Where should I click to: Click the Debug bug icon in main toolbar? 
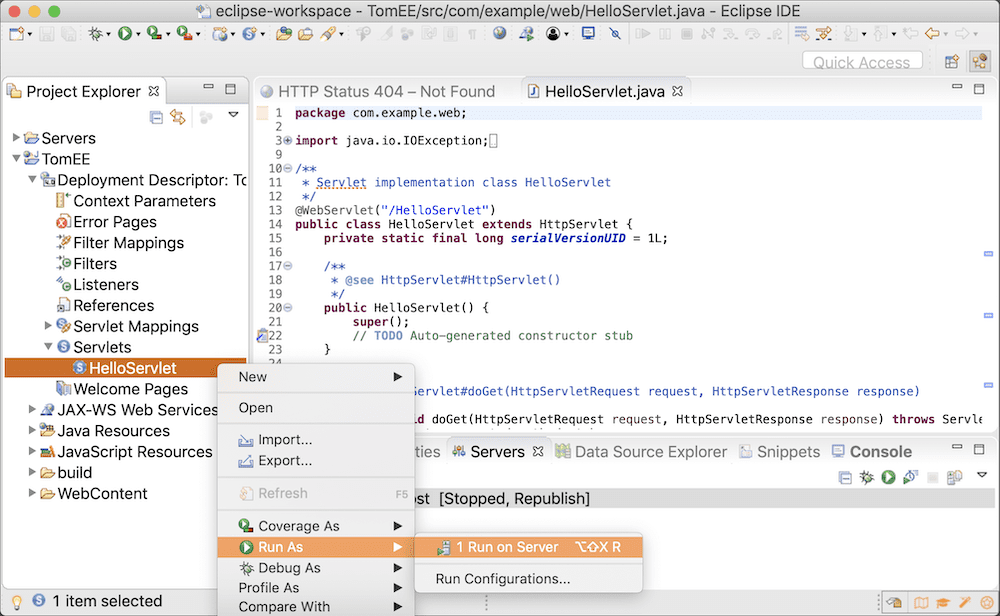tap(95, 34)
